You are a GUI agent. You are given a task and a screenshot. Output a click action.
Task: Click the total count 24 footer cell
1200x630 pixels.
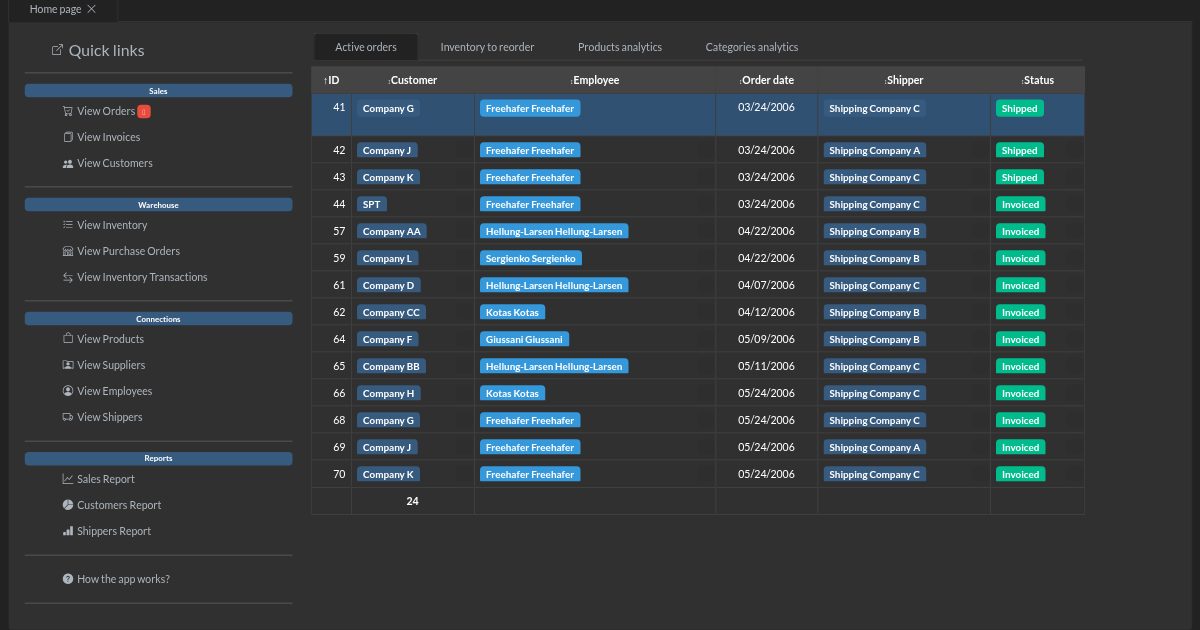[x=412, y=501]
